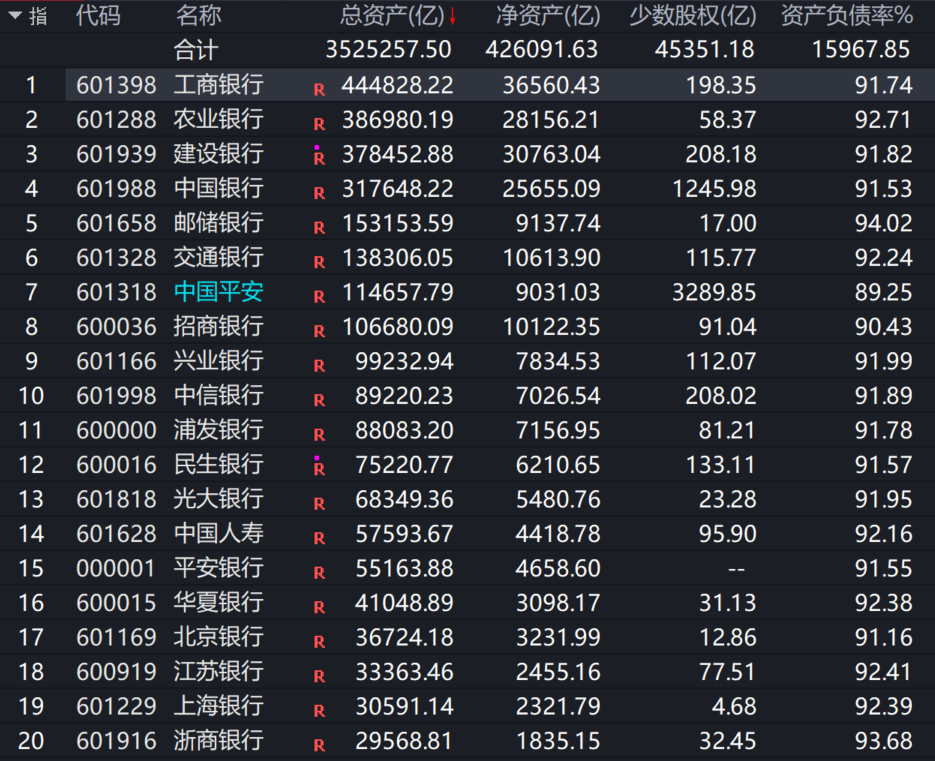The width and height of the screenshot is (935, 761).
Task: Click the red sort arrow beside 总资产(亿)
Action: pyautogui.click(x=453, y=16)
